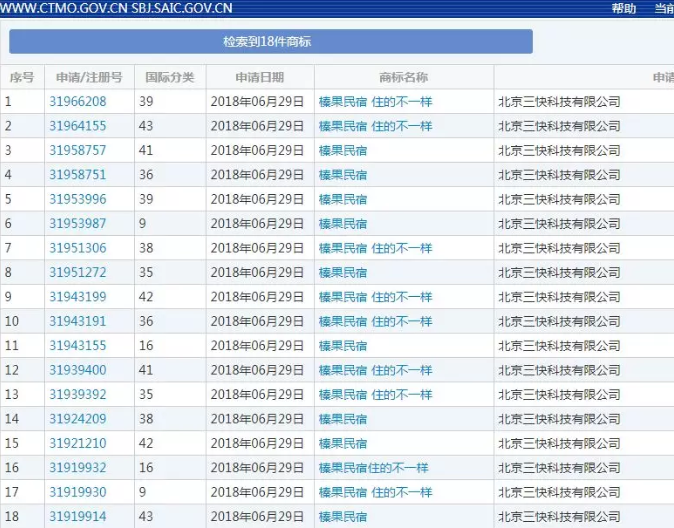Open 榛果民宿 trademark name in row 3
This screenshot has height=528, width=674.
tap(343, 150)
